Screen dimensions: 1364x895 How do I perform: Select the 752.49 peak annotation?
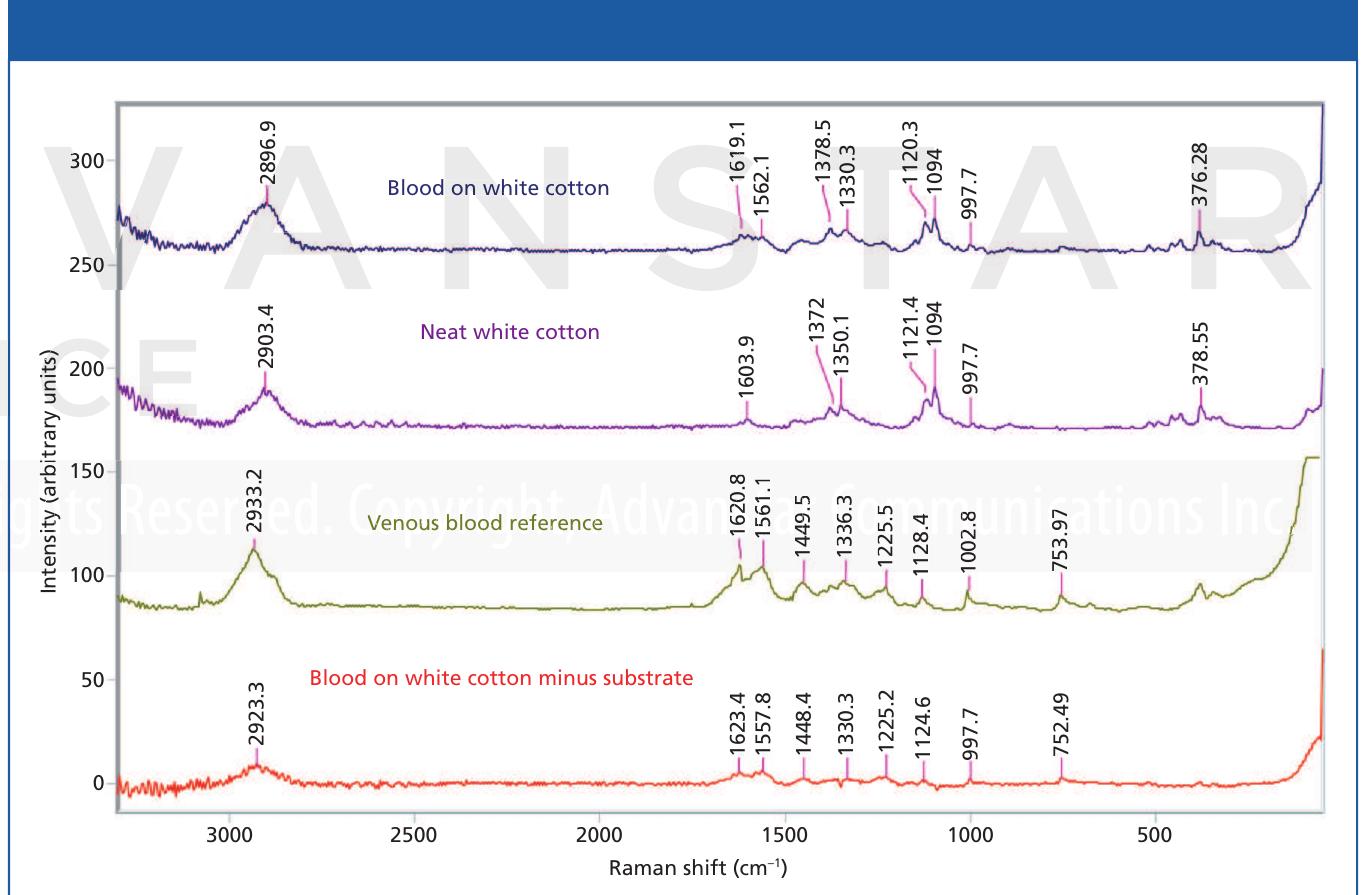[1061, 723]
